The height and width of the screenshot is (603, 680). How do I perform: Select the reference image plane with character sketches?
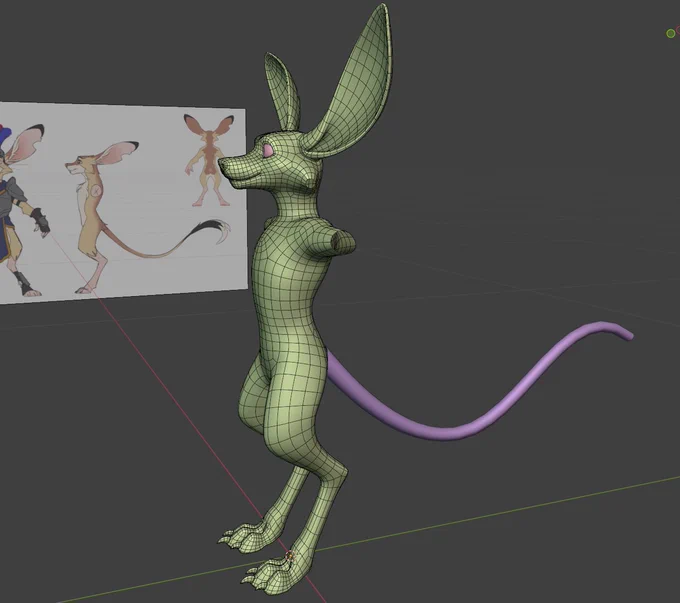pyautogui.click(x=123, y=203)
